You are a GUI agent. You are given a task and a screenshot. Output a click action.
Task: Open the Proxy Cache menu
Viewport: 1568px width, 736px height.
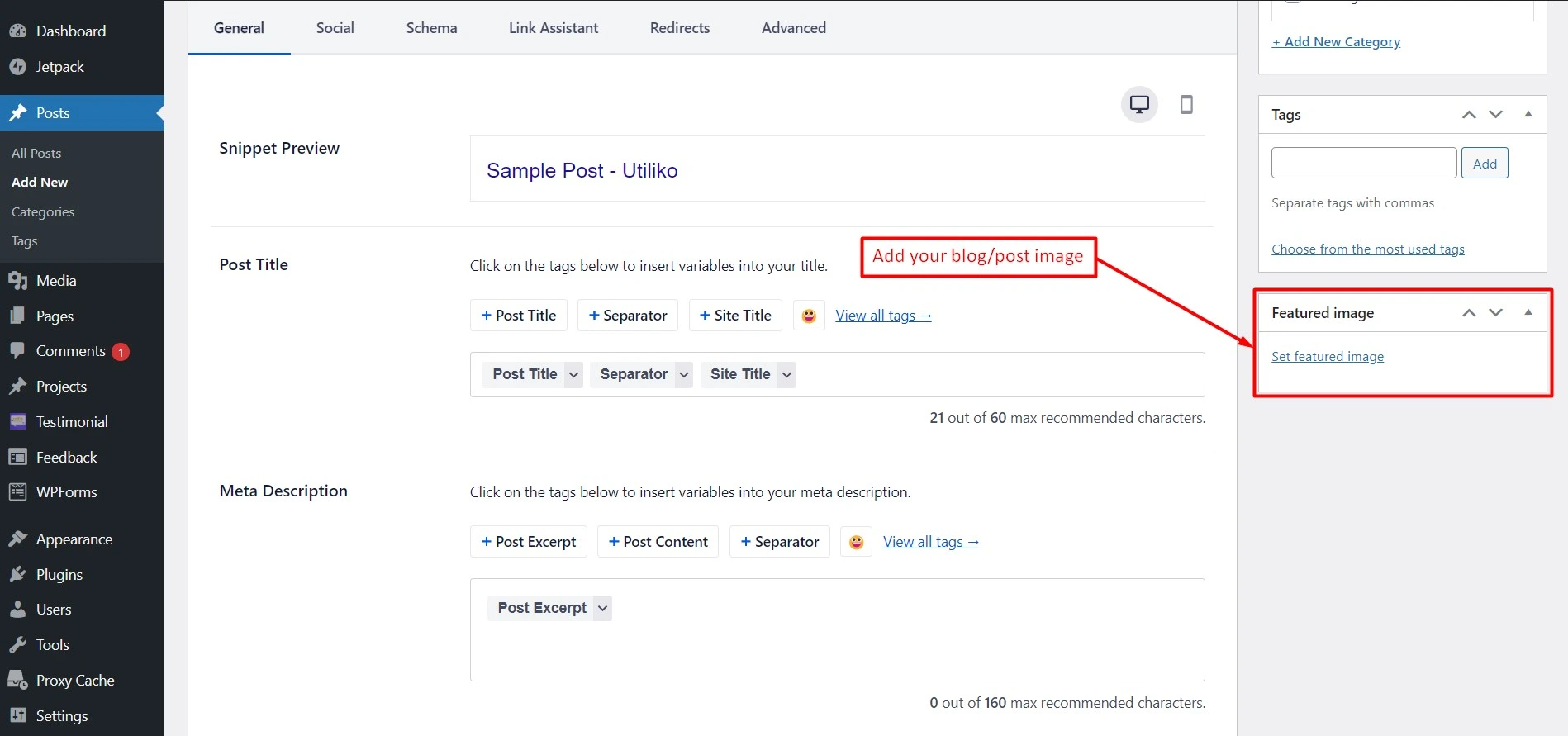(75, 681)
